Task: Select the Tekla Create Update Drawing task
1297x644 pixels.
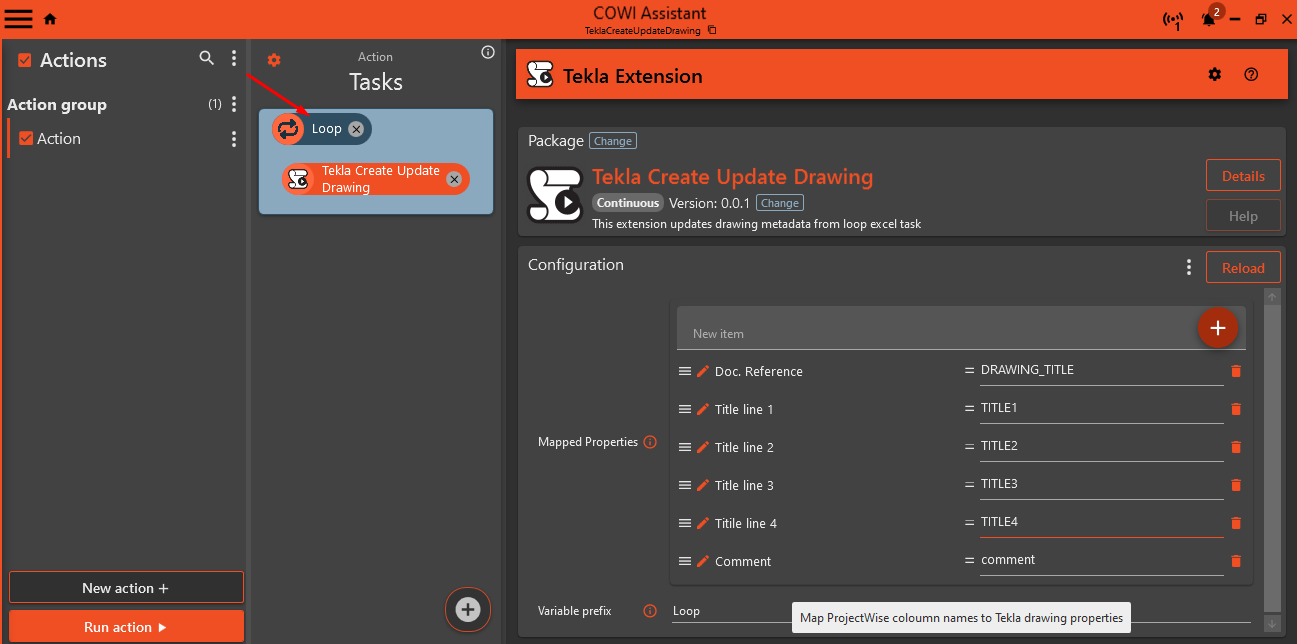Action: 380,179
